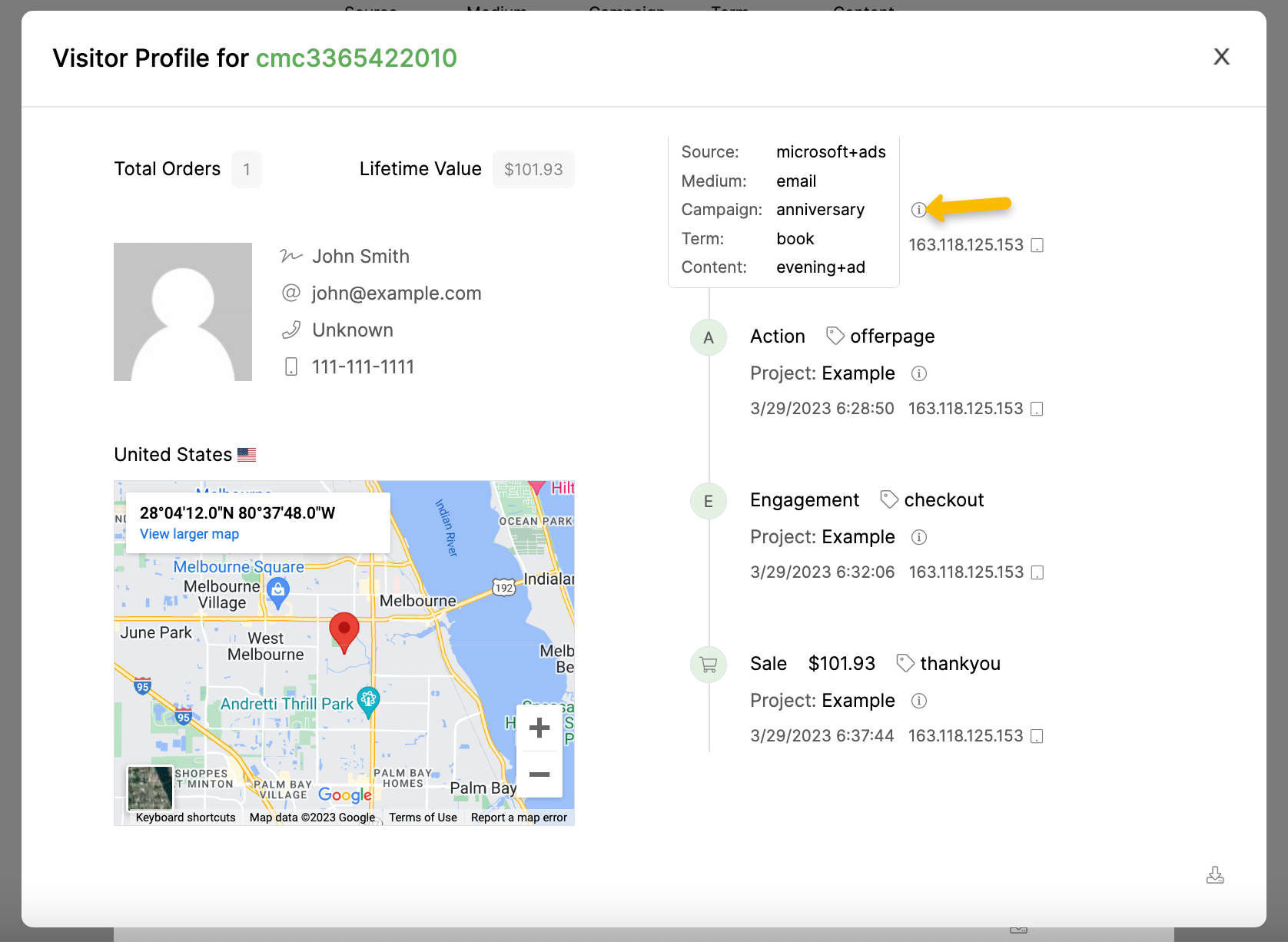
Task: Click the shopping cart Sale timeline marker
Action: click(709, 665)
